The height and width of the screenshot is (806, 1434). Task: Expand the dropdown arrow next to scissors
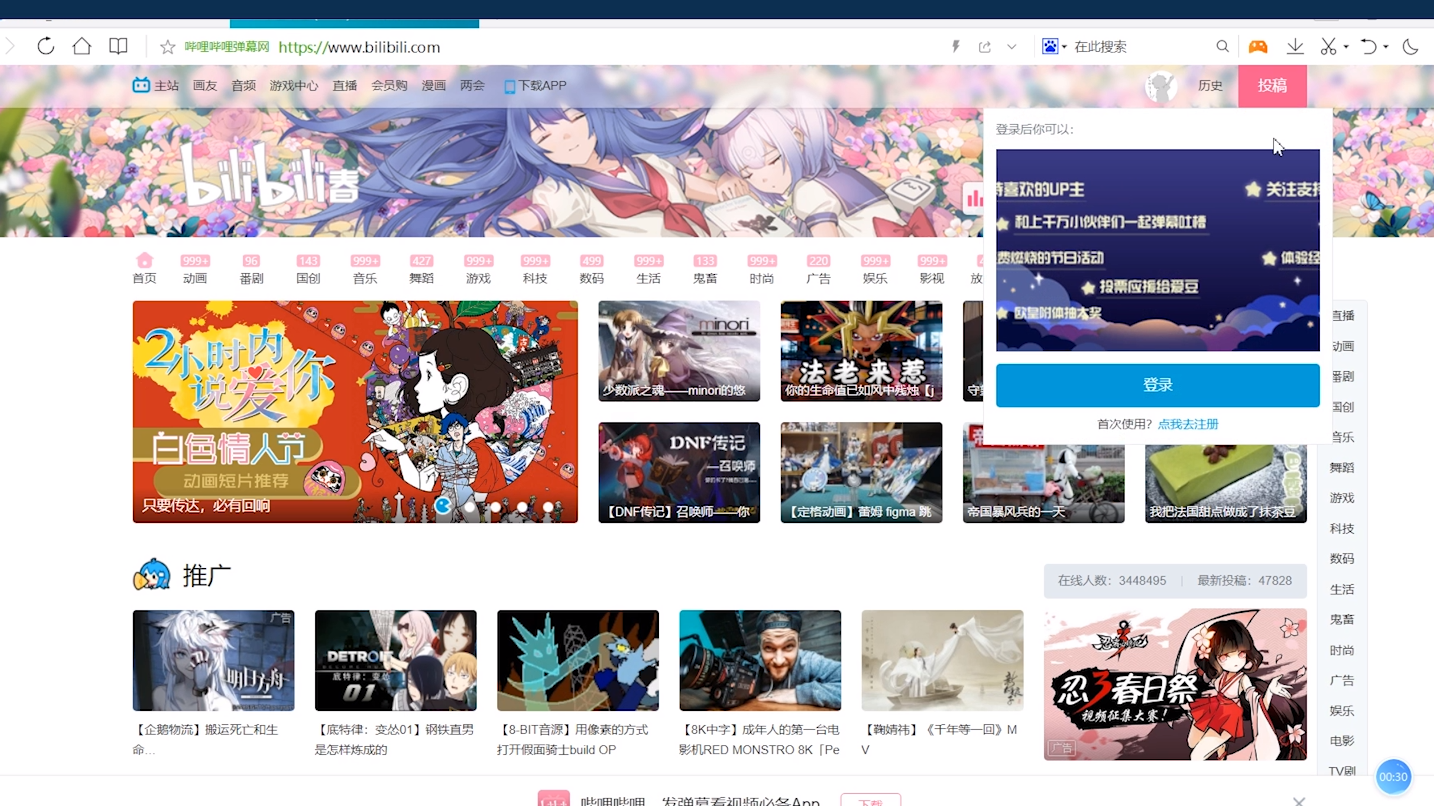click(x=1346, y=47)
